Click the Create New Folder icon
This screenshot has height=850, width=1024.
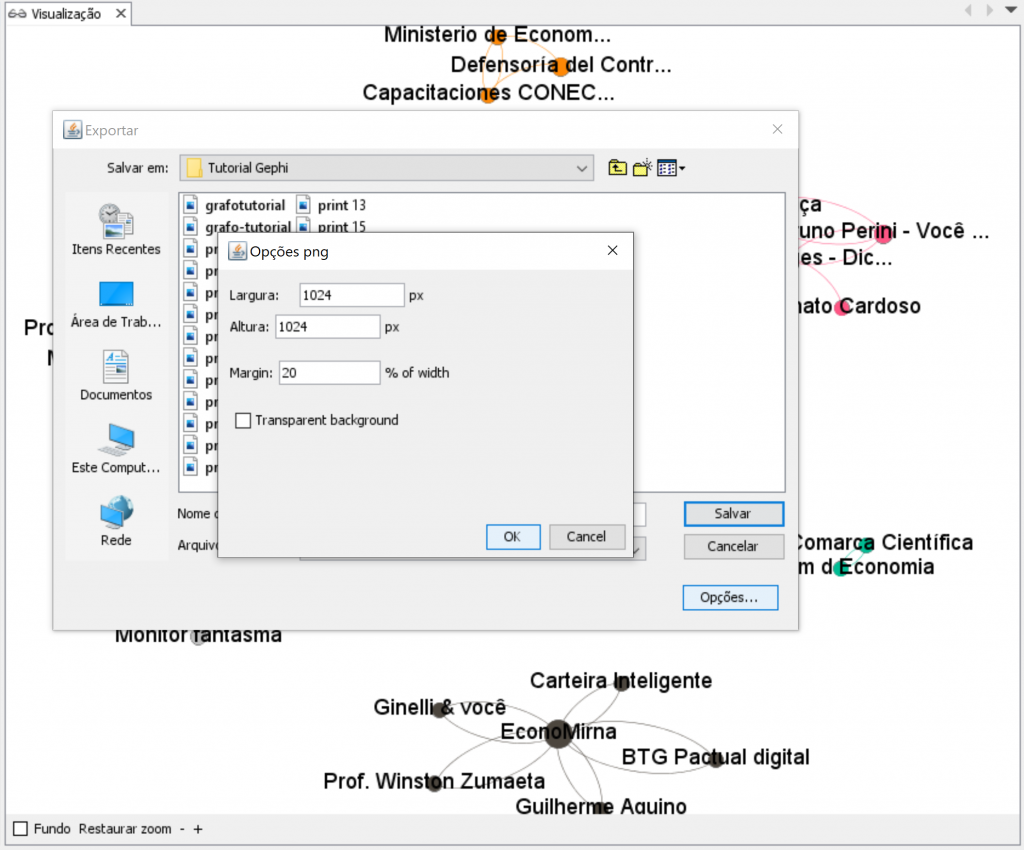pos(642,168)
